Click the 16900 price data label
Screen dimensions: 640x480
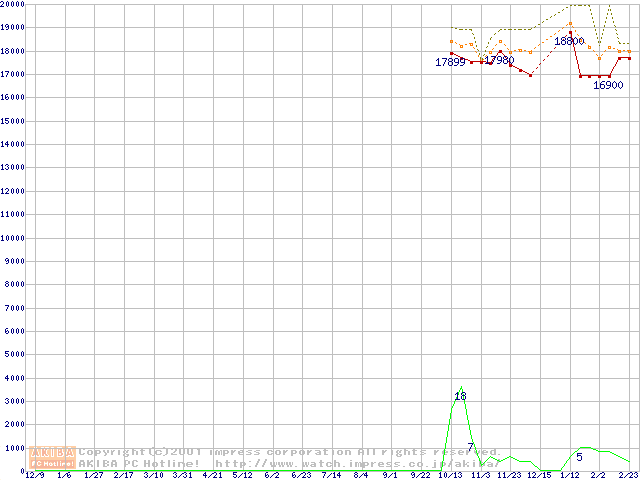(608, 86)
